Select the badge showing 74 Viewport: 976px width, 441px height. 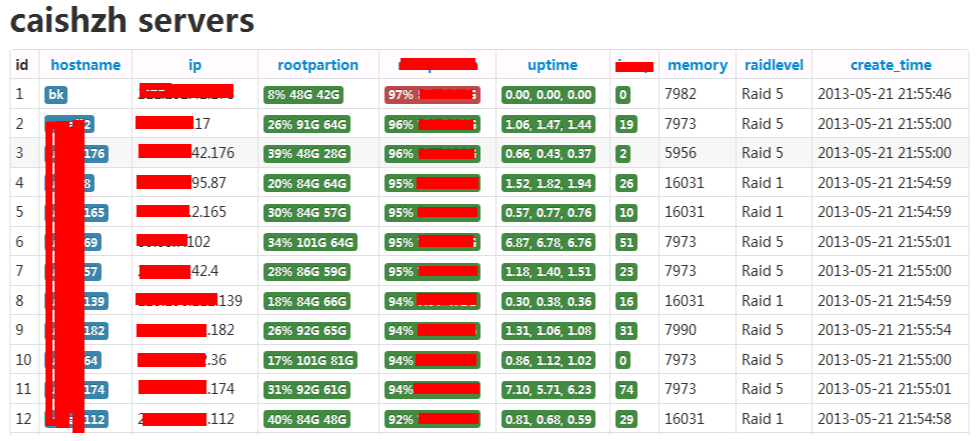click(626, 390)
